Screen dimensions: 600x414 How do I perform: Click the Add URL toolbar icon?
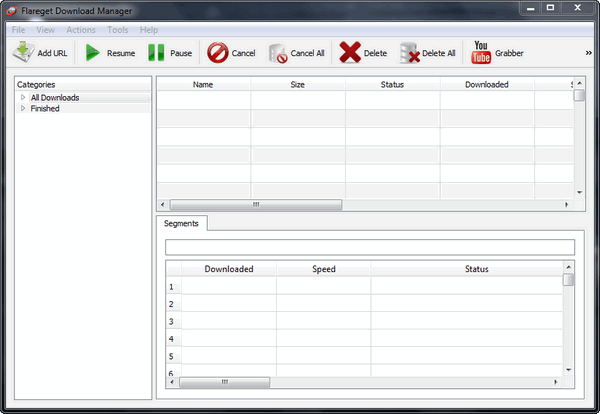23,52
